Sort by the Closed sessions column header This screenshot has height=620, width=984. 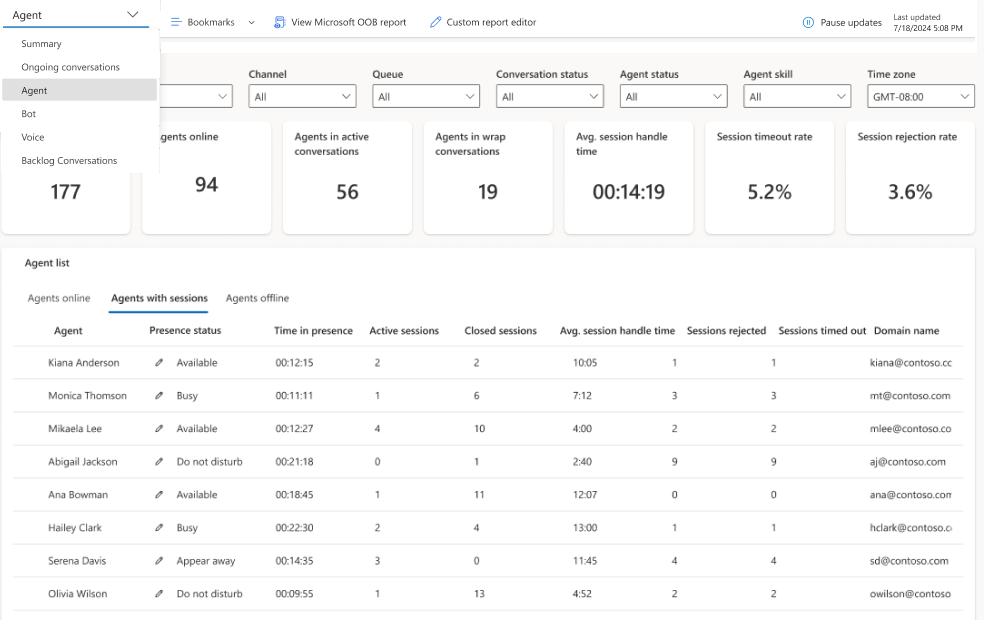[501, 331]
